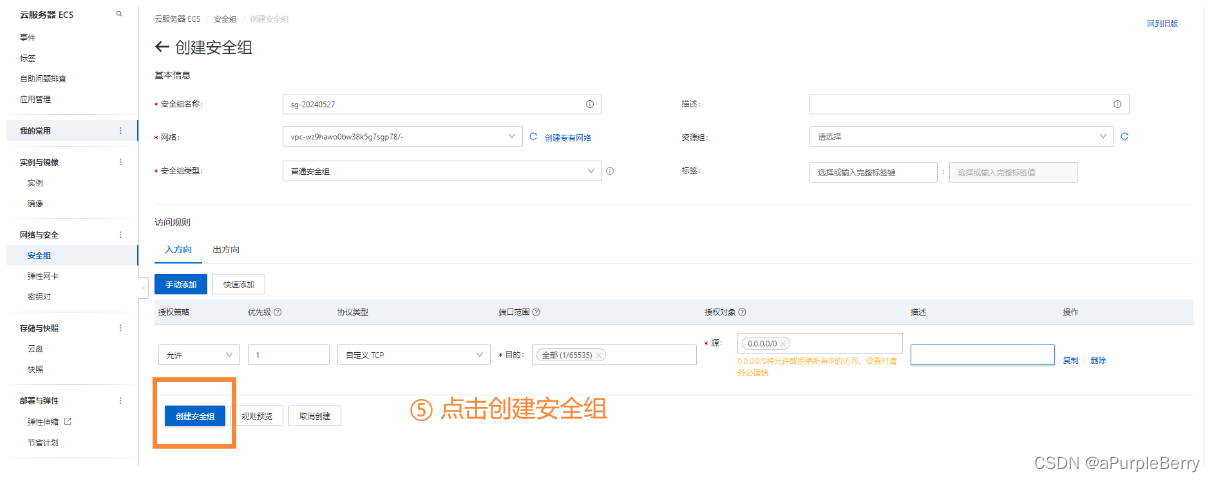
Task: Open 弹性伸缩 in the sidebar
Action: point(43,422)
